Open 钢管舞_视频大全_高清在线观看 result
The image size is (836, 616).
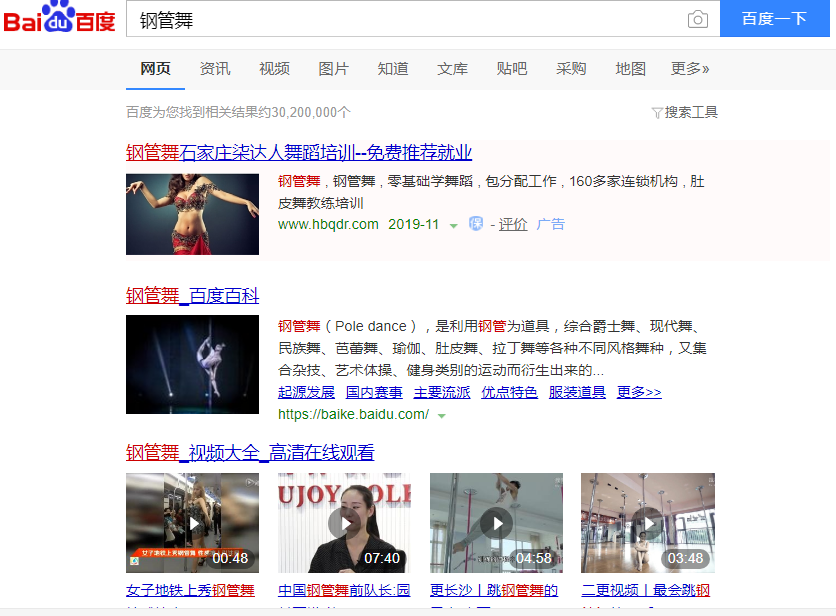250,452
